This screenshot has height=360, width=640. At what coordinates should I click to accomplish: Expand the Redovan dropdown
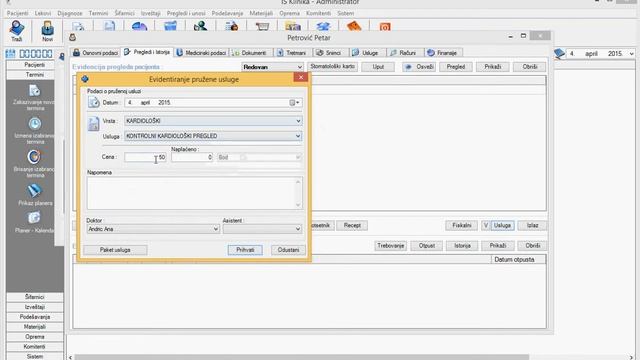coord(300,67)
